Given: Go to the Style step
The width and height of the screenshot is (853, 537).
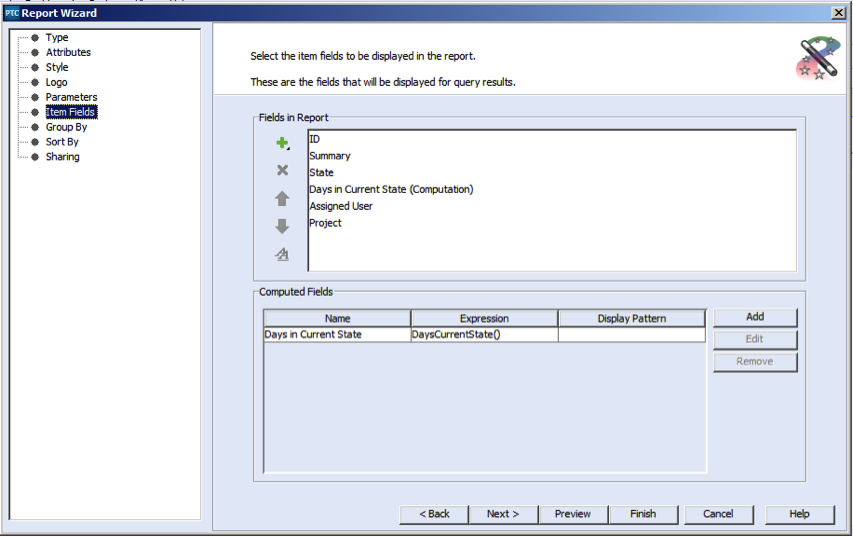Looking at the screenshot, I should 57,67.
